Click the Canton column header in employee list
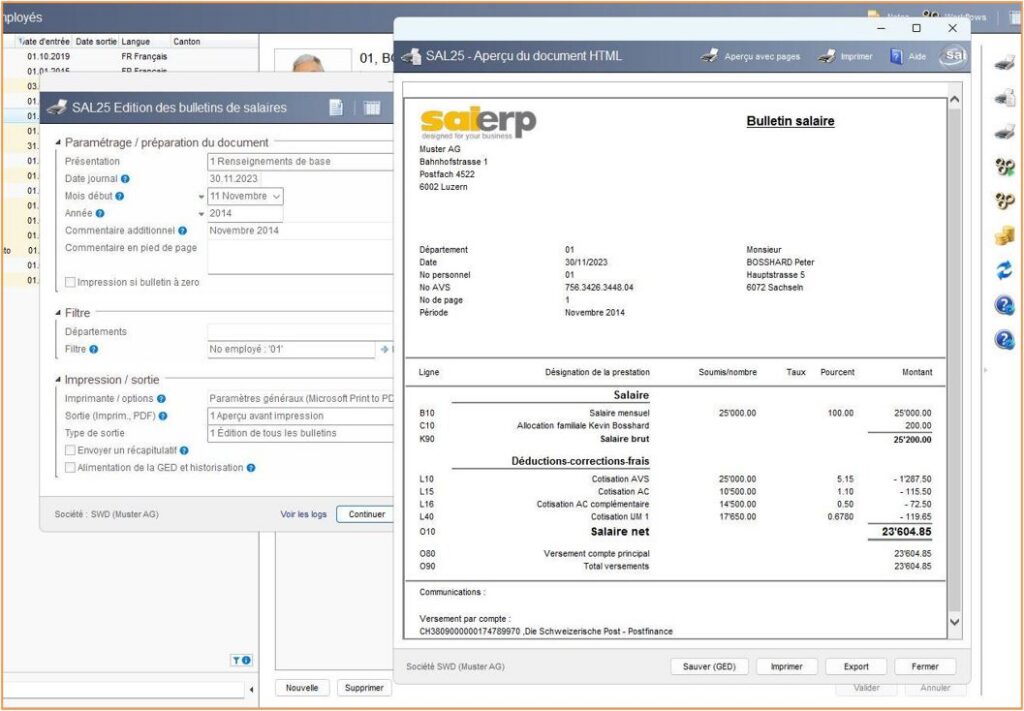 click(214, 41)
